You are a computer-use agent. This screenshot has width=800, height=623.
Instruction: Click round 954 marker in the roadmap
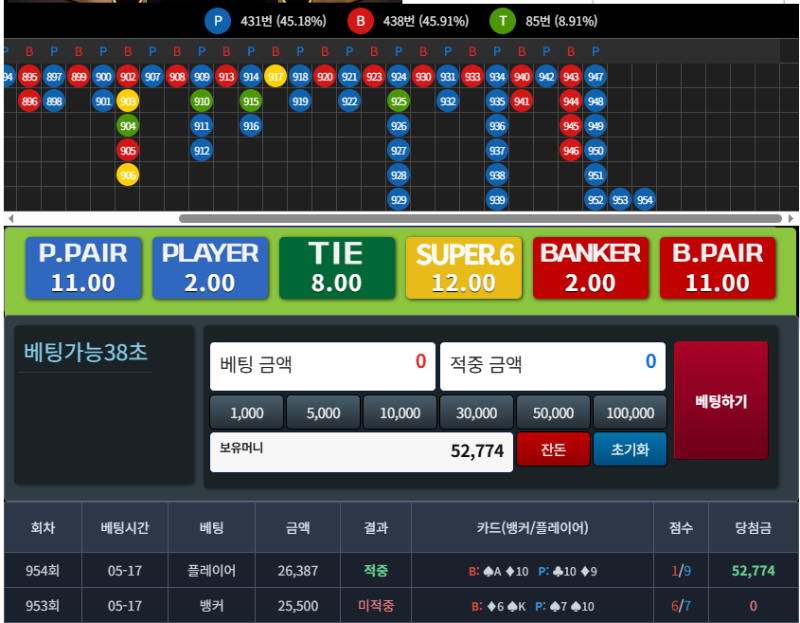point(645,199)
